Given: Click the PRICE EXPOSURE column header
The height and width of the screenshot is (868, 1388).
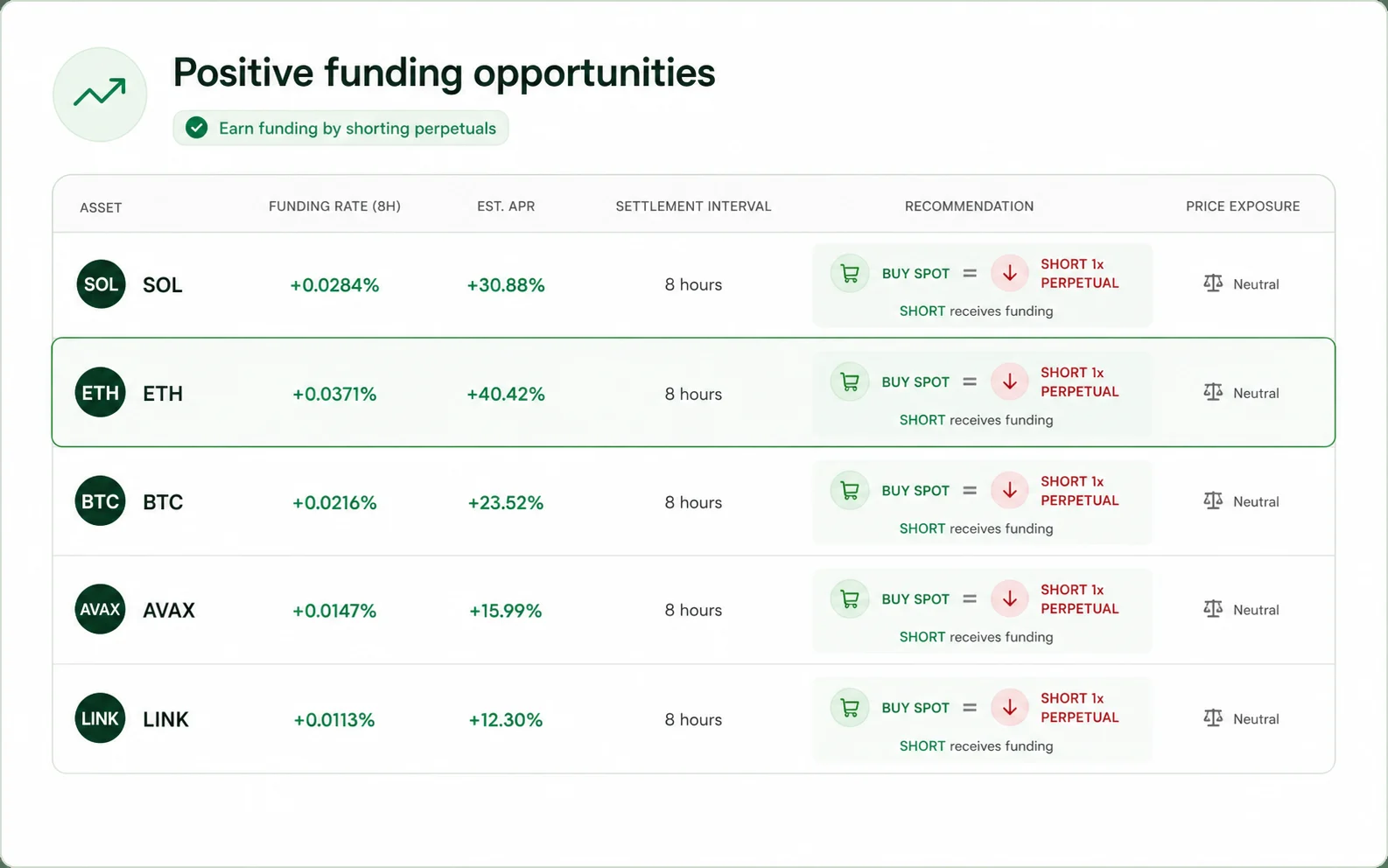Looking at the screenshot, I should pyautogui.click(x=1243, y=206).
